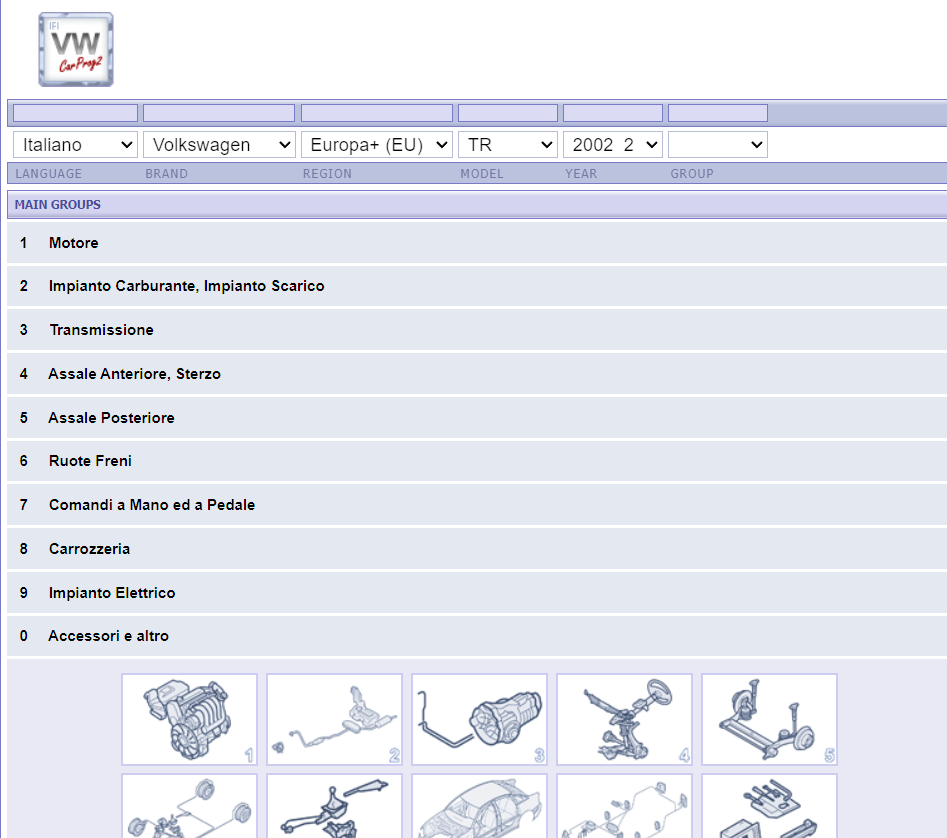Open Impianto Carburante, Impianto Scarico group
The height and width of the screenshot is (838, 947).
[x=477, y=286]
